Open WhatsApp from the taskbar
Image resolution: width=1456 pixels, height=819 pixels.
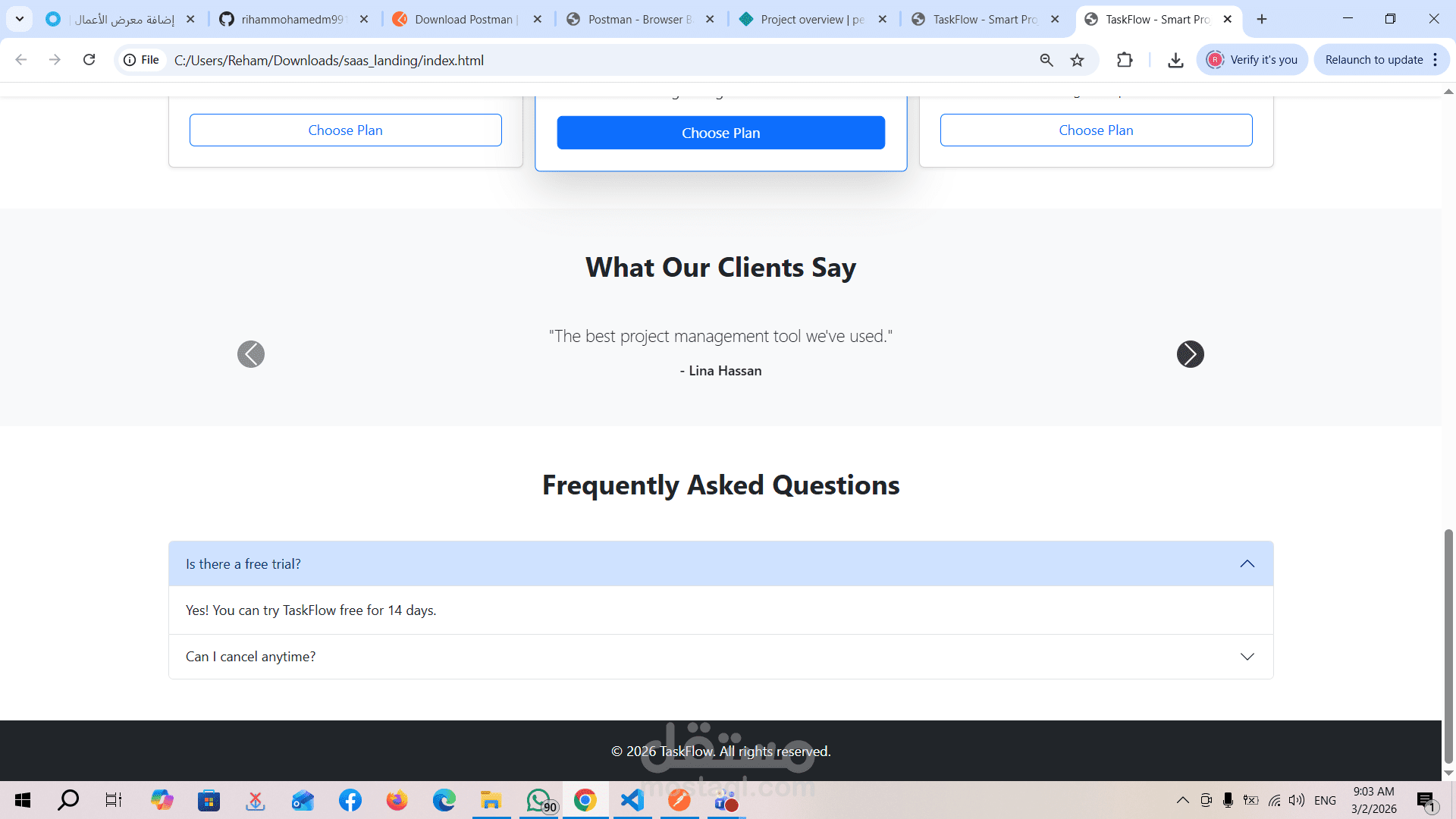tap(539, 800)
